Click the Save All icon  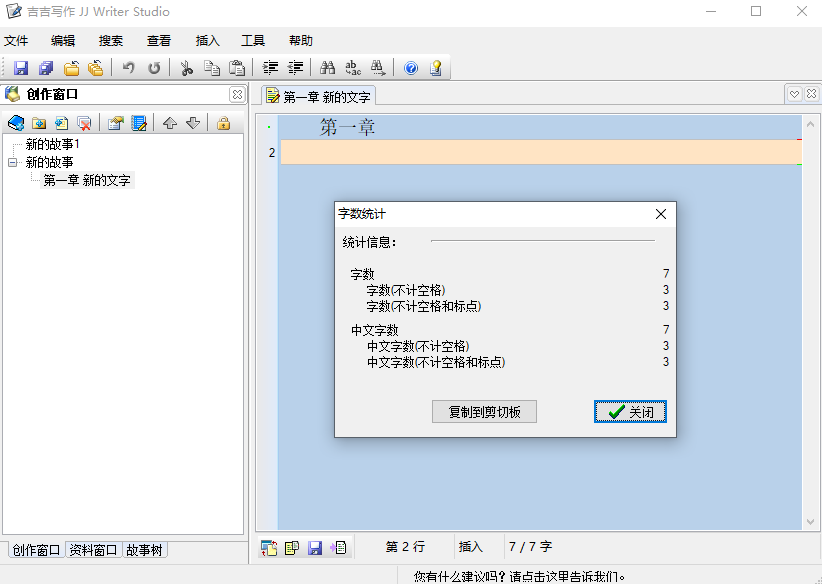tap(46, 68)
